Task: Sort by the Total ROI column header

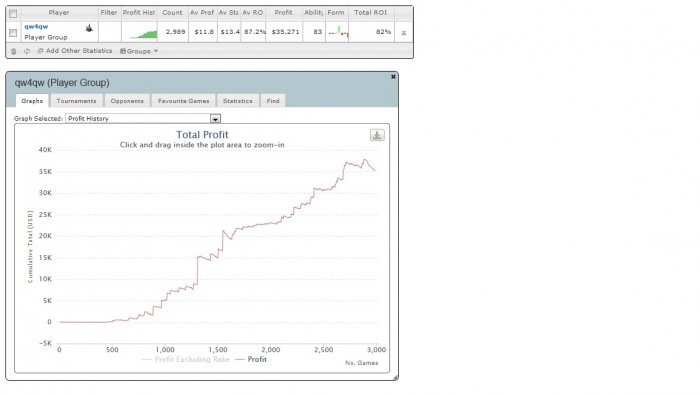Action: tap(371, 12)
